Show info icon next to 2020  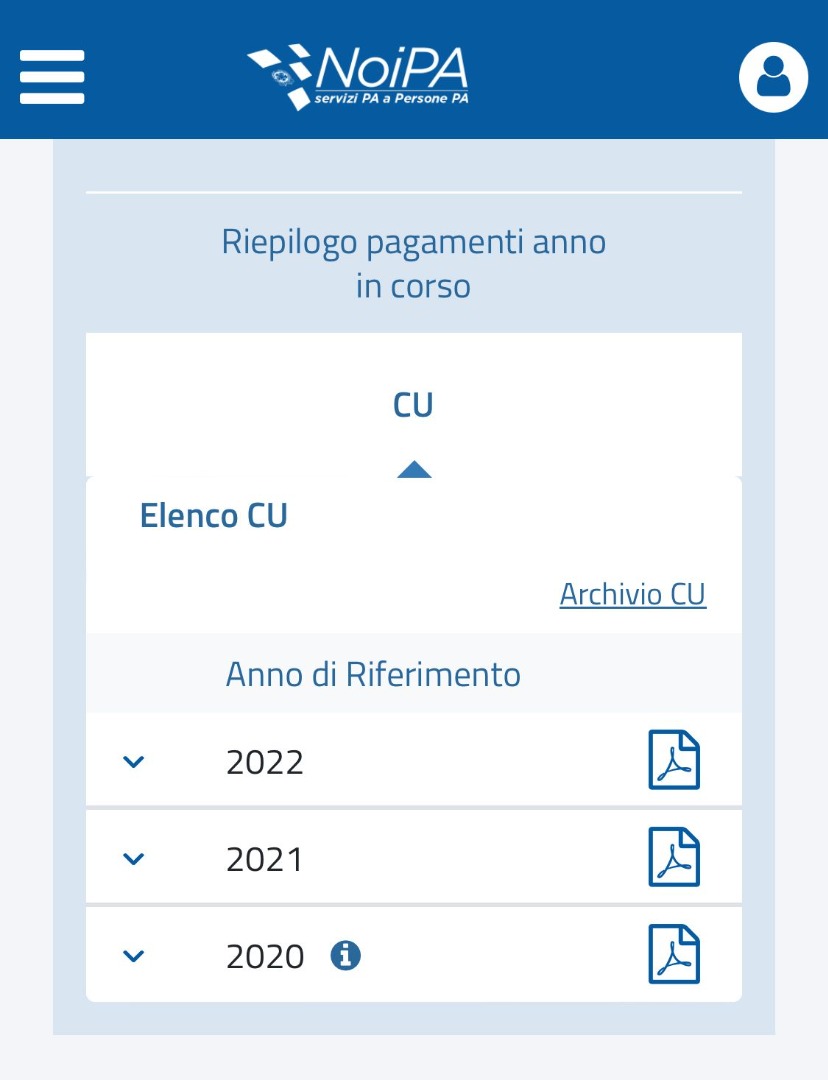(346, 956)
